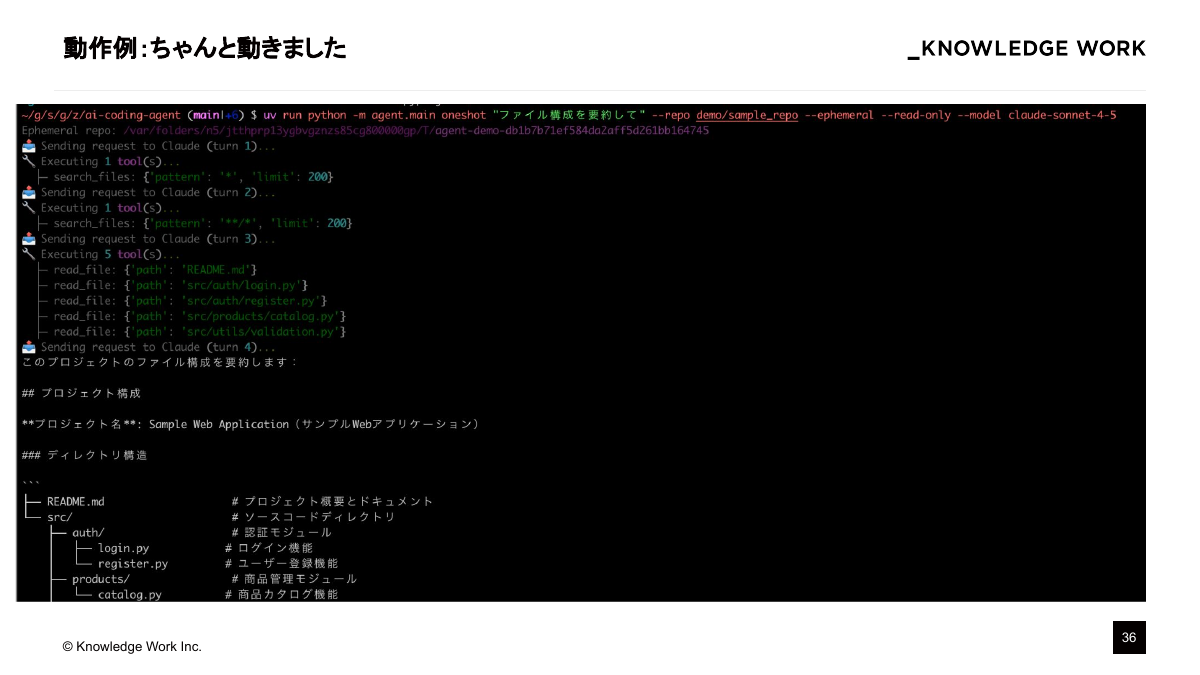Click the wrench icon beside Executing 1 tool(s)
The width and height of the screenshot is (1200, 675).
28,161
